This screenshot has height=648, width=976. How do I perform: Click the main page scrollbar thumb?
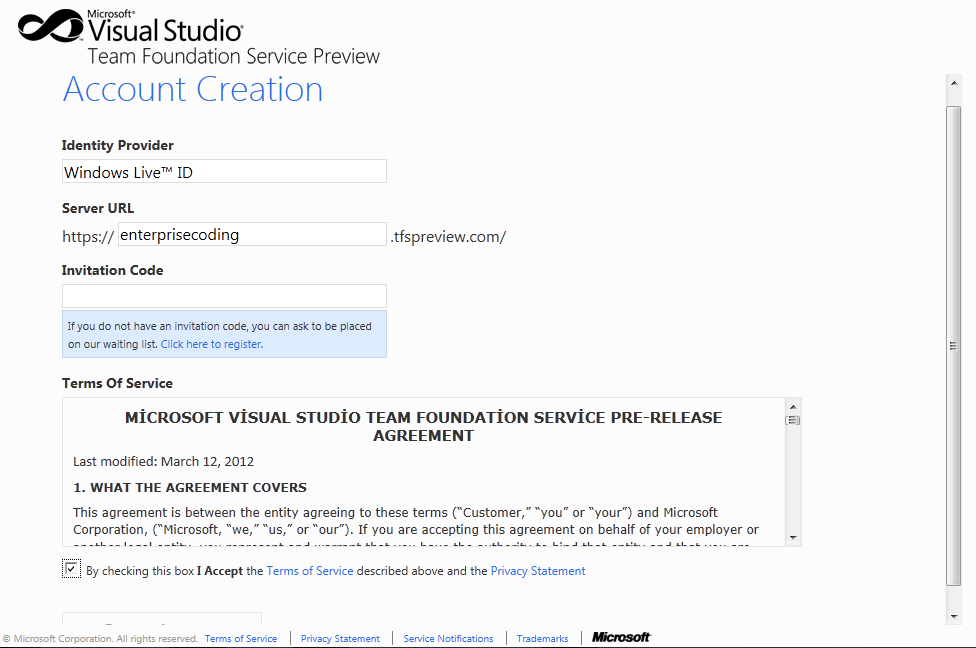[x=954, y=345]
